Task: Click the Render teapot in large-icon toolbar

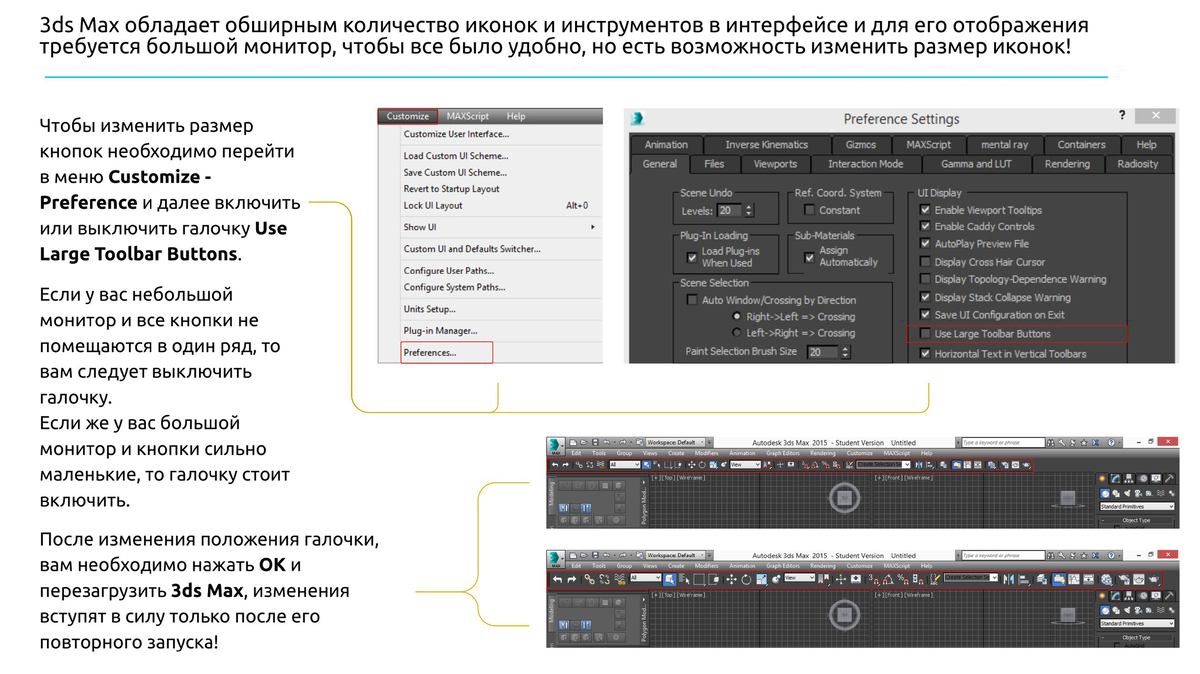Action: point(1153,579)
